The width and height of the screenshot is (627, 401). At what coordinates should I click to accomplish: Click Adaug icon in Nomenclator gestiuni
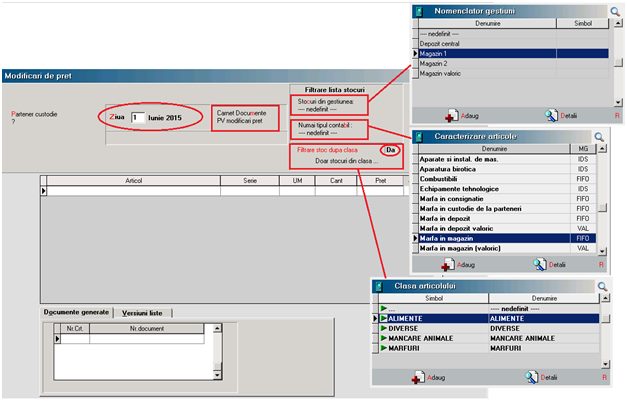click(452, 116)
